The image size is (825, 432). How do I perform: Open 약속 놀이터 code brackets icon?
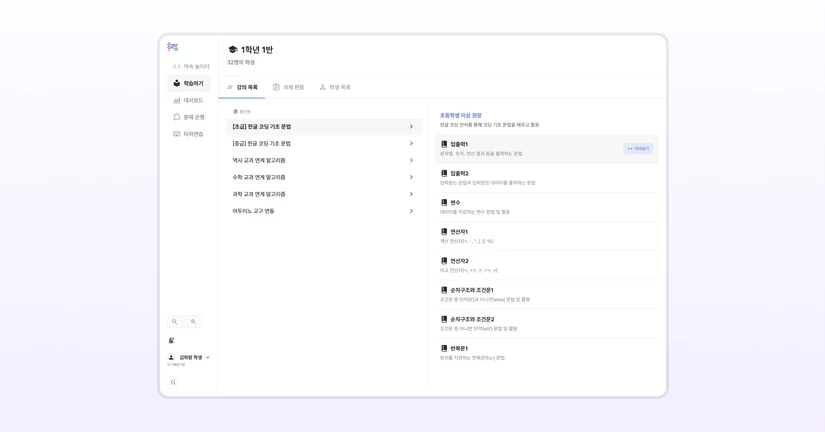click(x=177, y=66)
